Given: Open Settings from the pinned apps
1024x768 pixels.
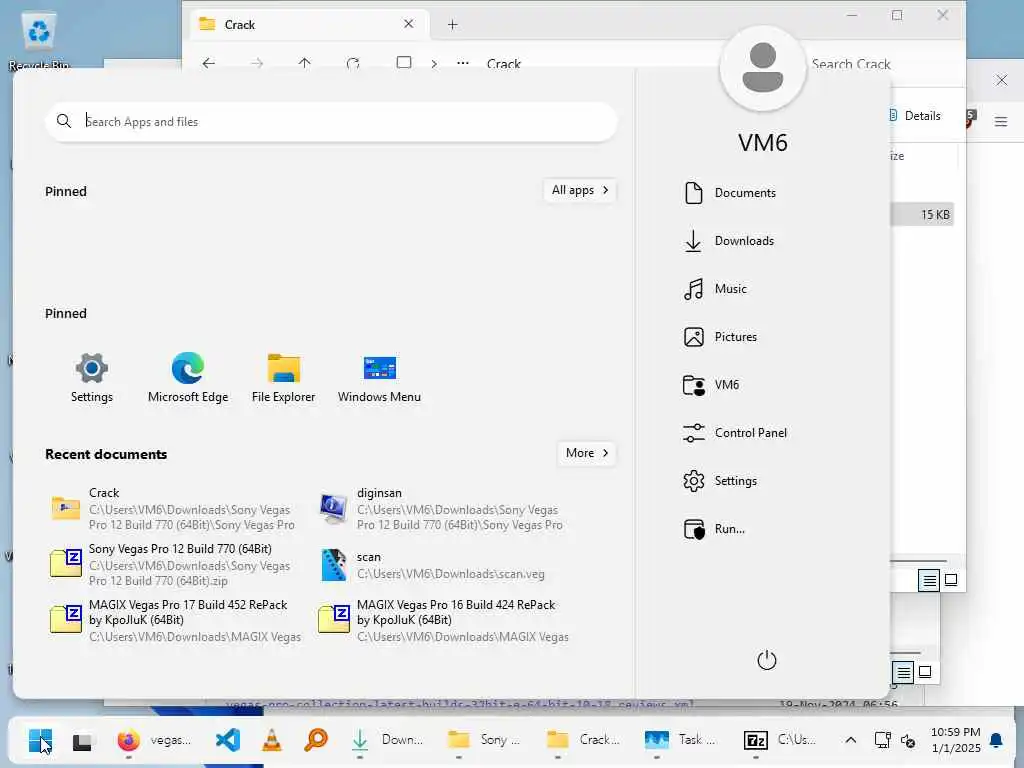Looking at the screenshot, I should click(x=91, y=378).
